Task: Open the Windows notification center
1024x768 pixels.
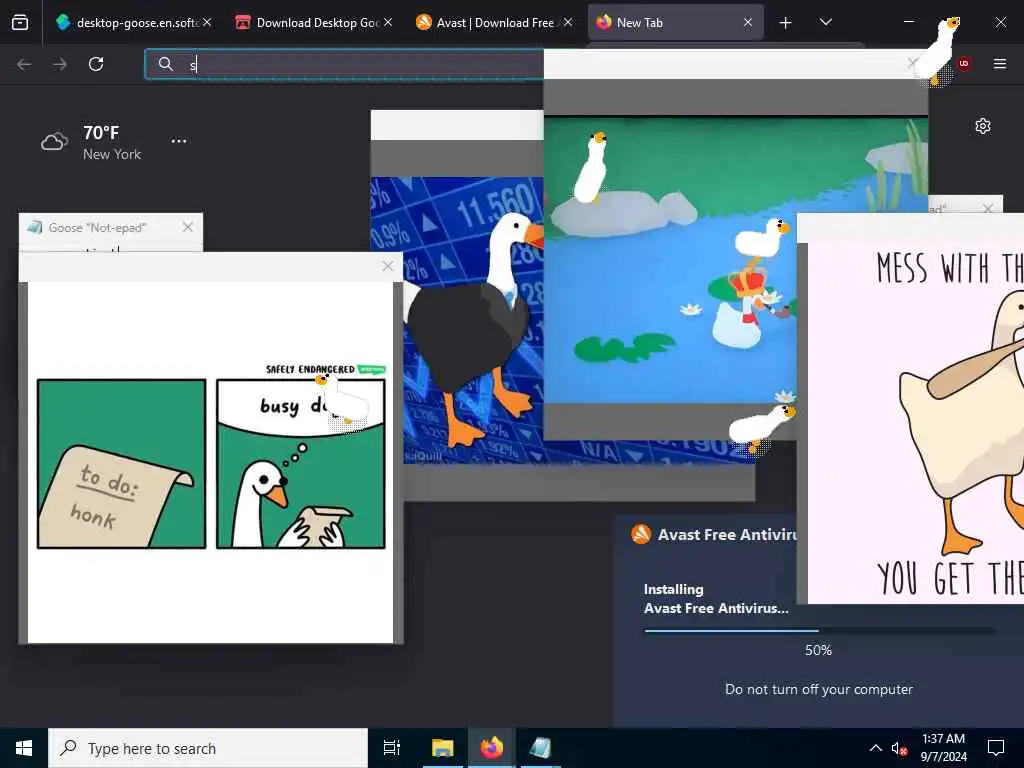Action: (x=996, y=748)
